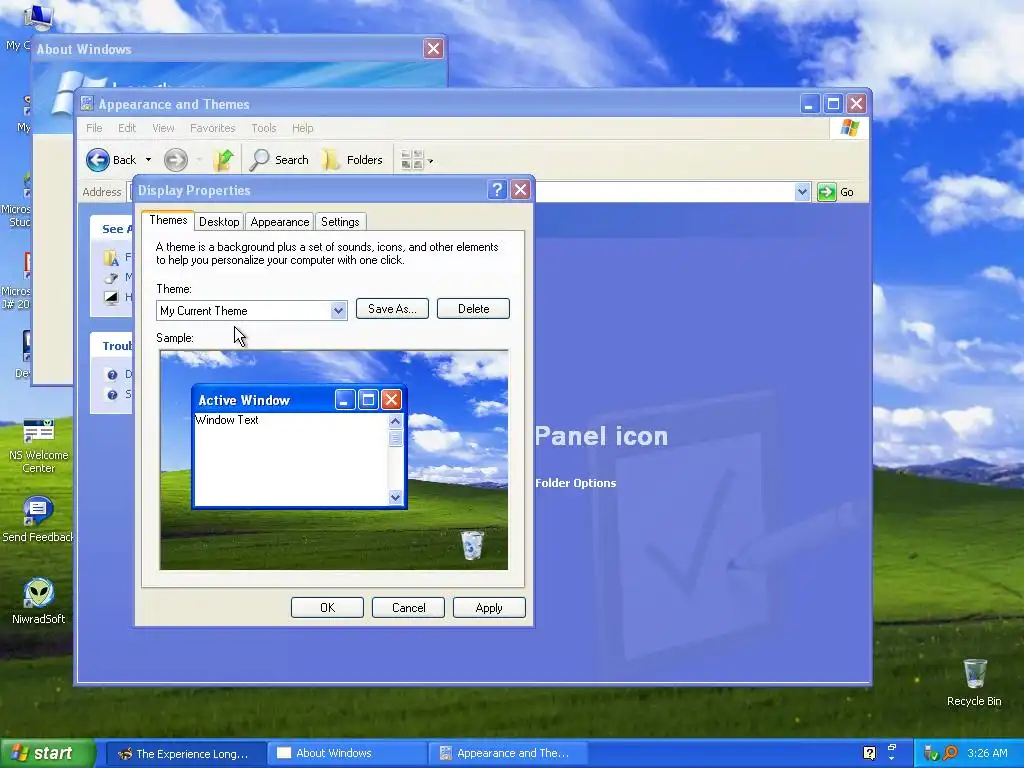The height and width of the screenshot is (768, 1024).
Task: Click the Up folder toolbar icon
Action: point(223,160)
